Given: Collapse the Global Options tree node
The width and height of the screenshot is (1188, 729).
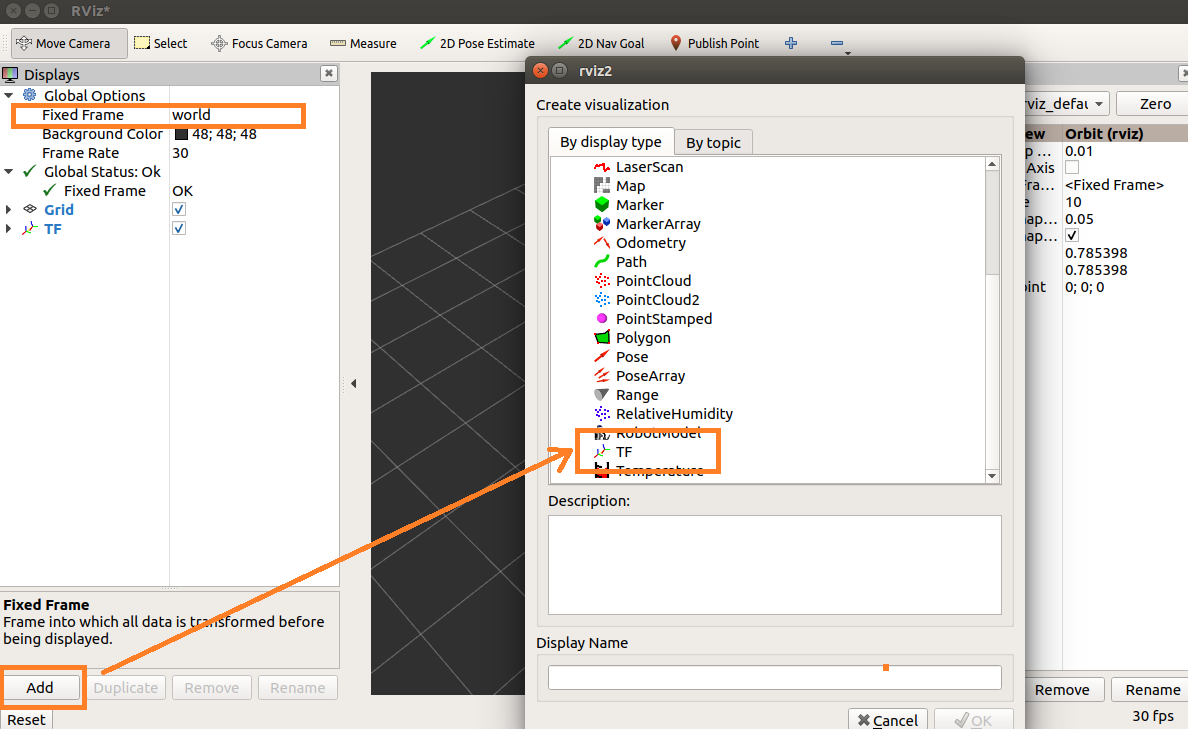Looking at the screenshot, I should point(8,95).
